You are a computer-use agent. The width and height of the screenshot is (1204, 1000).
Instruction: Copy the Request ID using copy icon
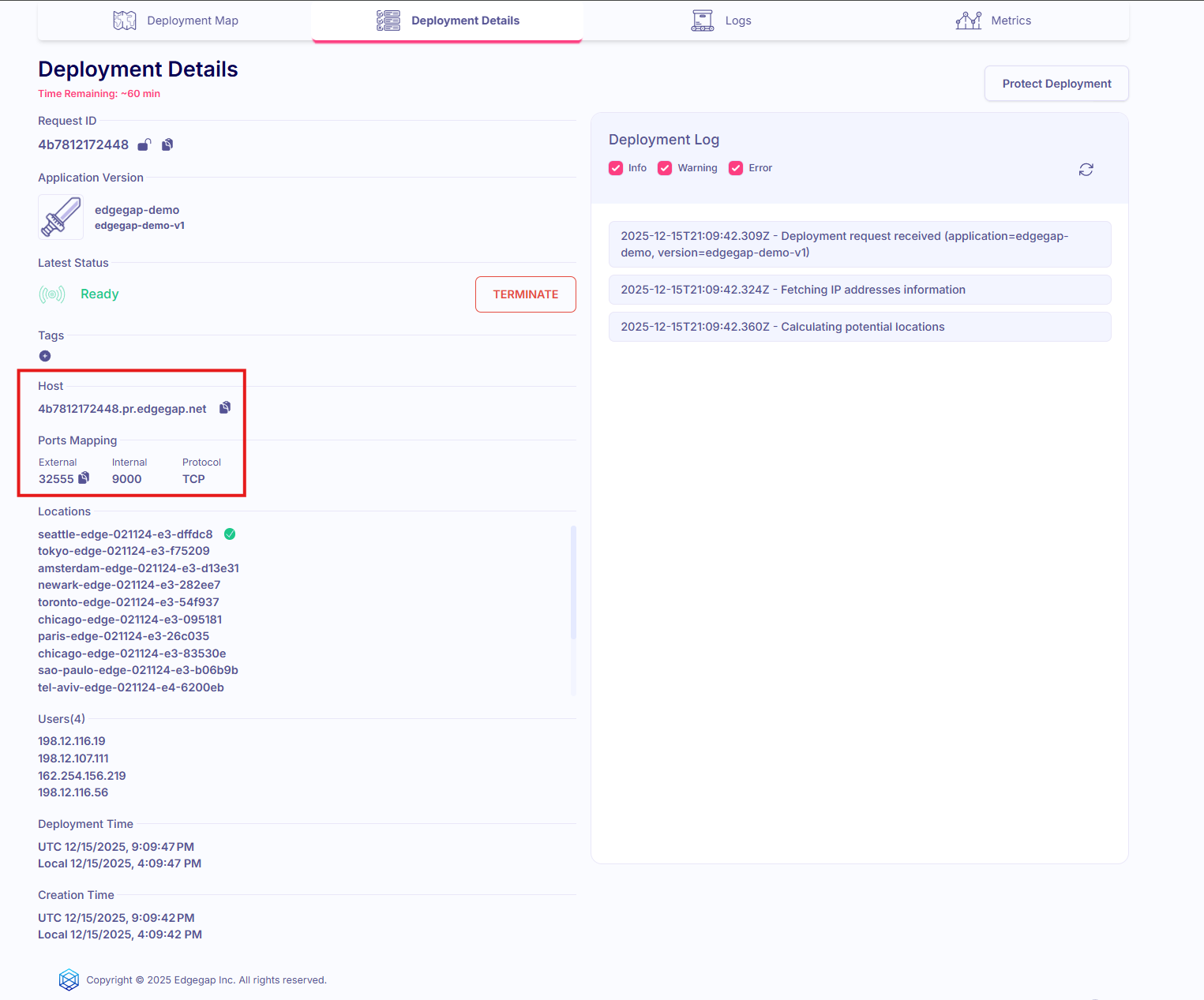167,144
